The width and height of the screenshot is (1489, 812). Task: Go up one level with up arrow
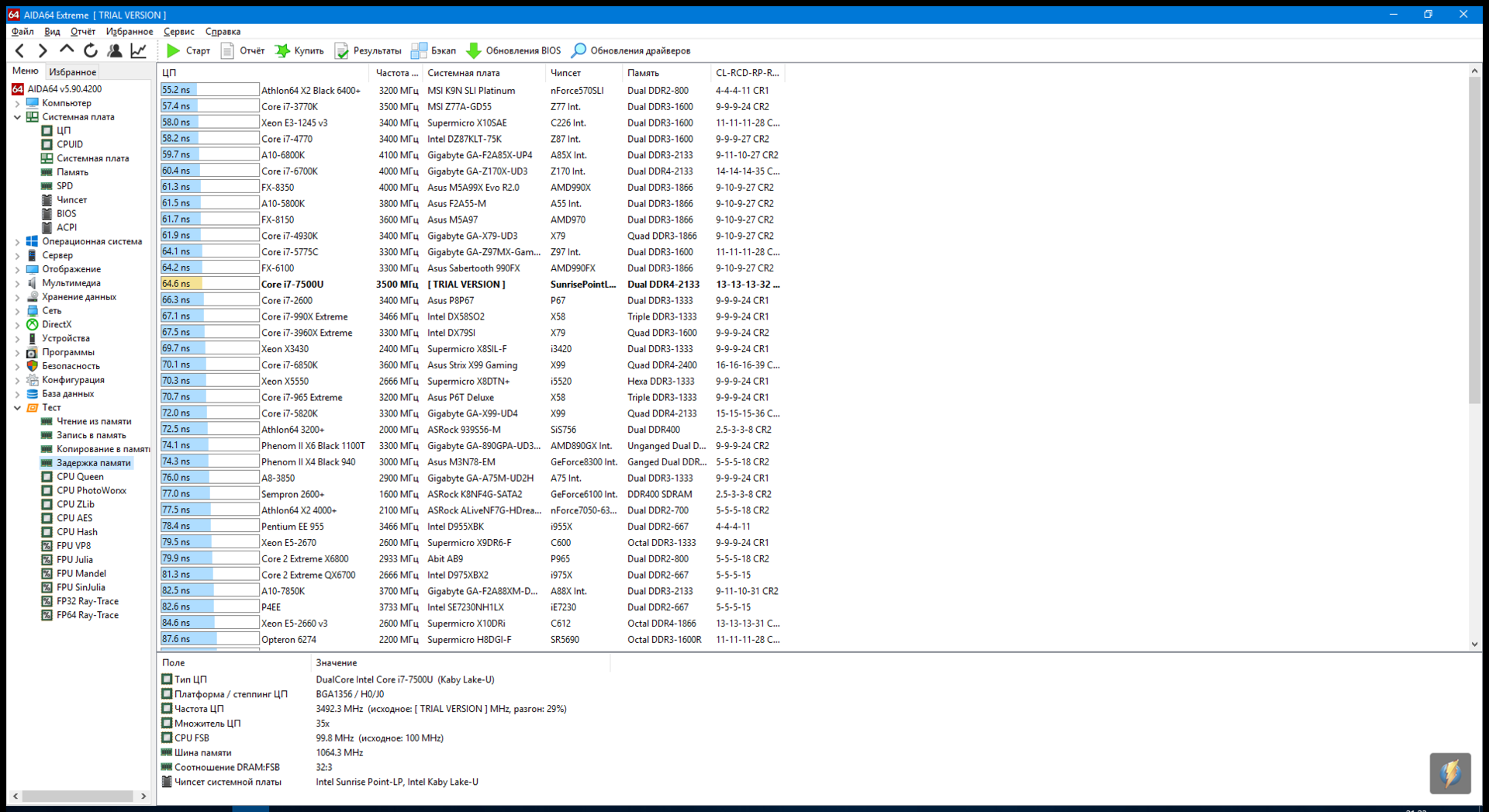[67, 50]
